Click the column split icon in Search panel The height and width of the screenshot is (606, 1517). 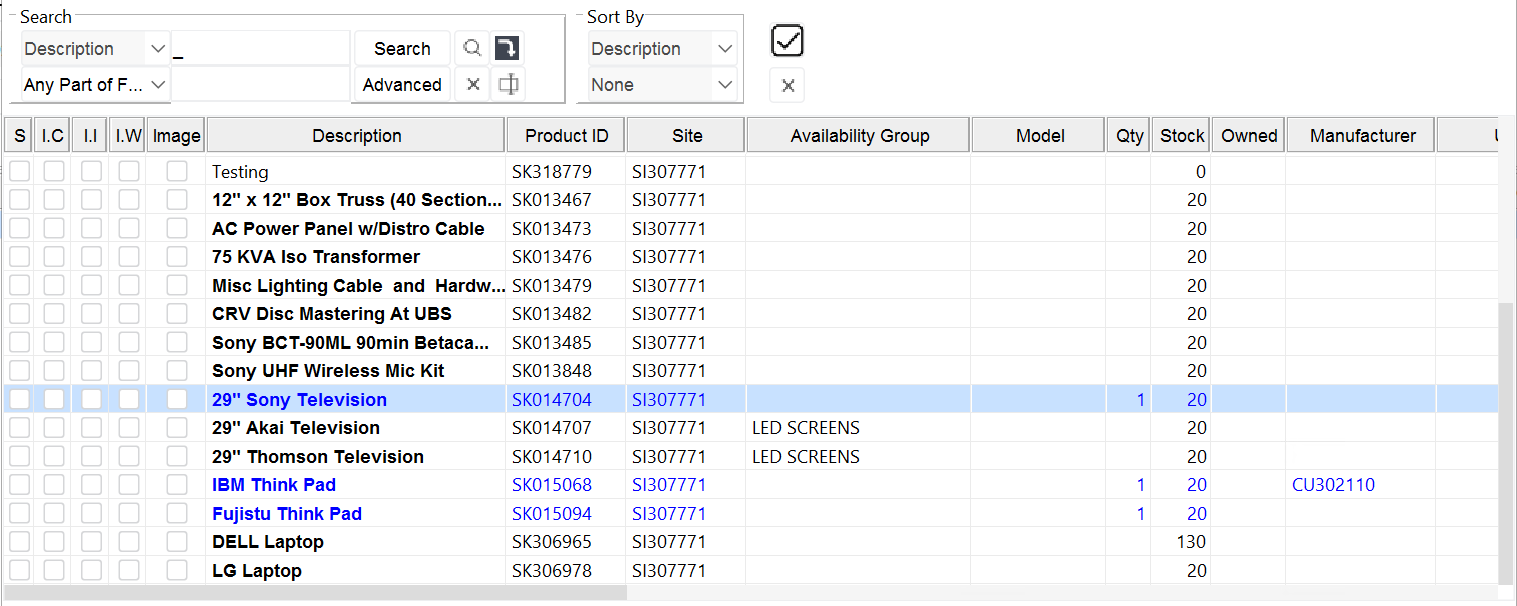point(508,85)
